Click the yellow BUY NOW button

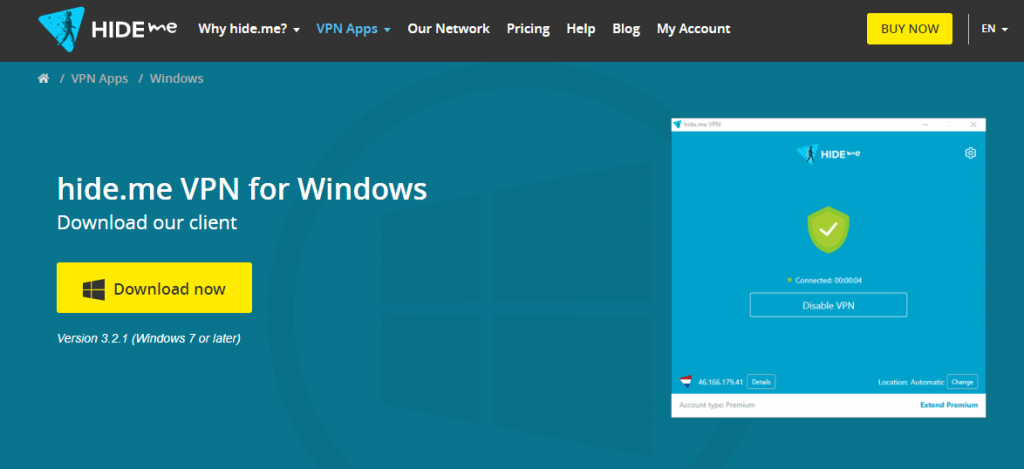pos(910,29)
